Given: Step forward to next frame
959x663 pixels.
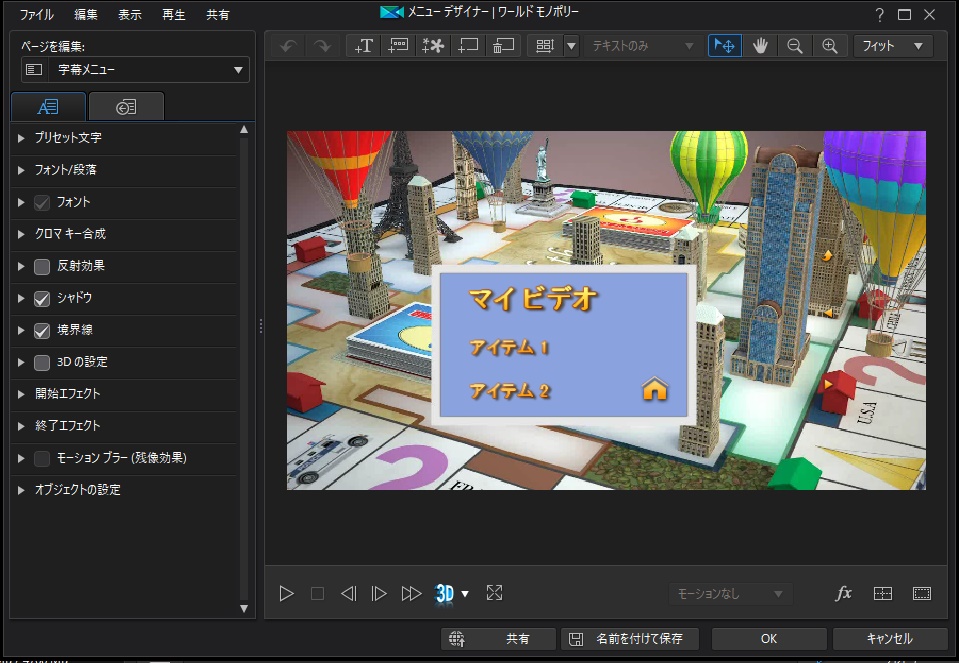Looking at the screenshot, I should (x=379, y=593).
